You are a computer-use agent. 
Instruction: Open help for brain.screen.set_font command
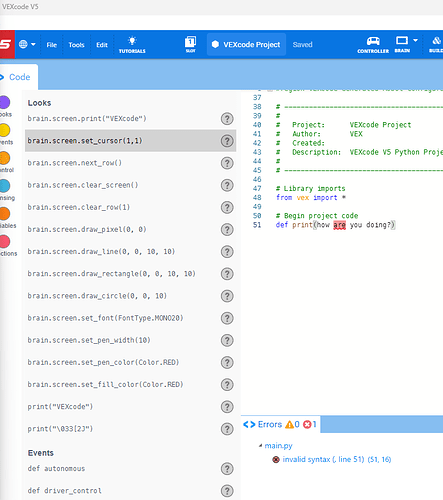coord(227,318)
